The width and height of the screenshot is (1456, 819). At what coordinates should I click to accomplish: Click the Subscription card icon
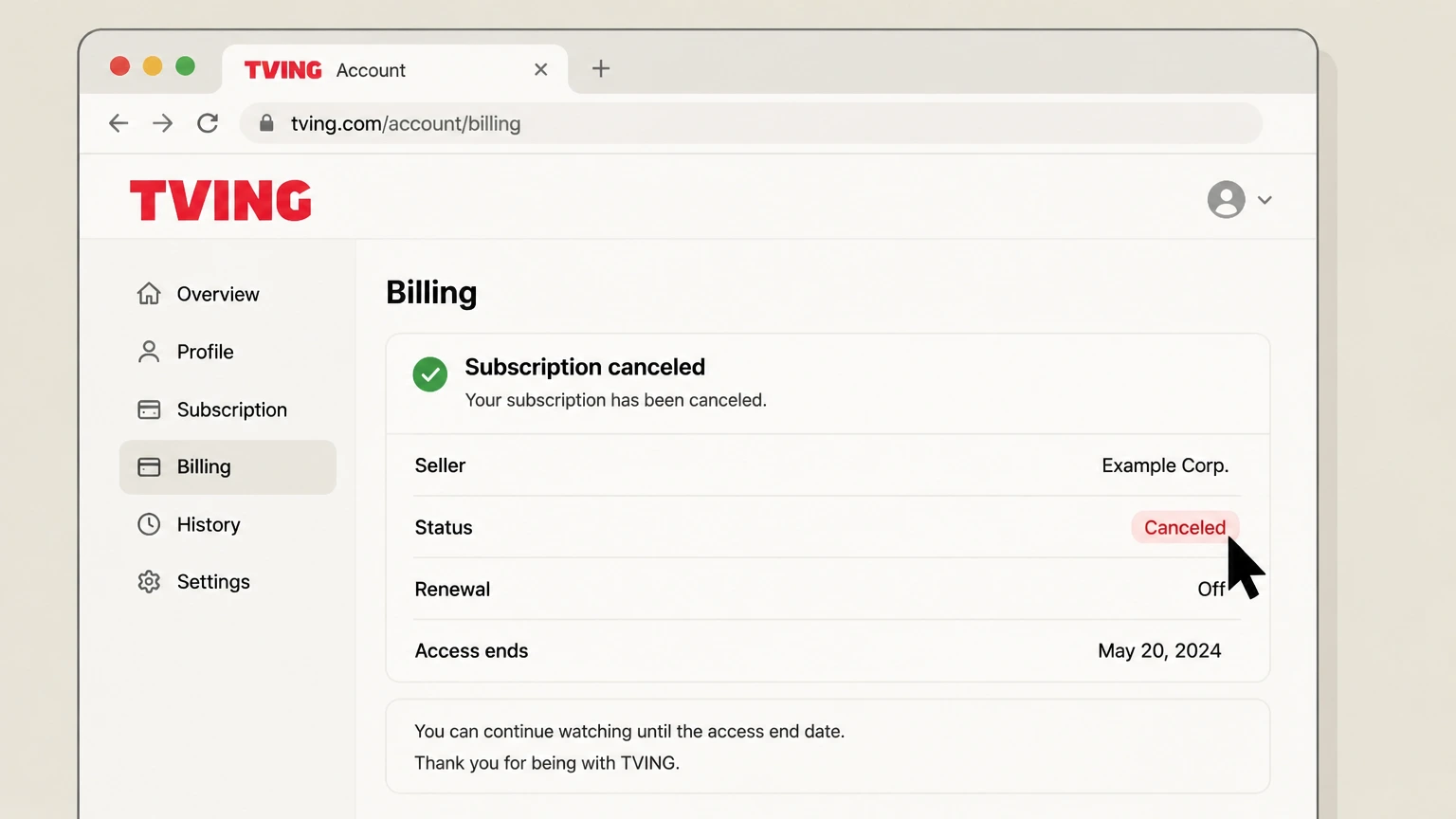pyautogui.click(x=149, y=409)
